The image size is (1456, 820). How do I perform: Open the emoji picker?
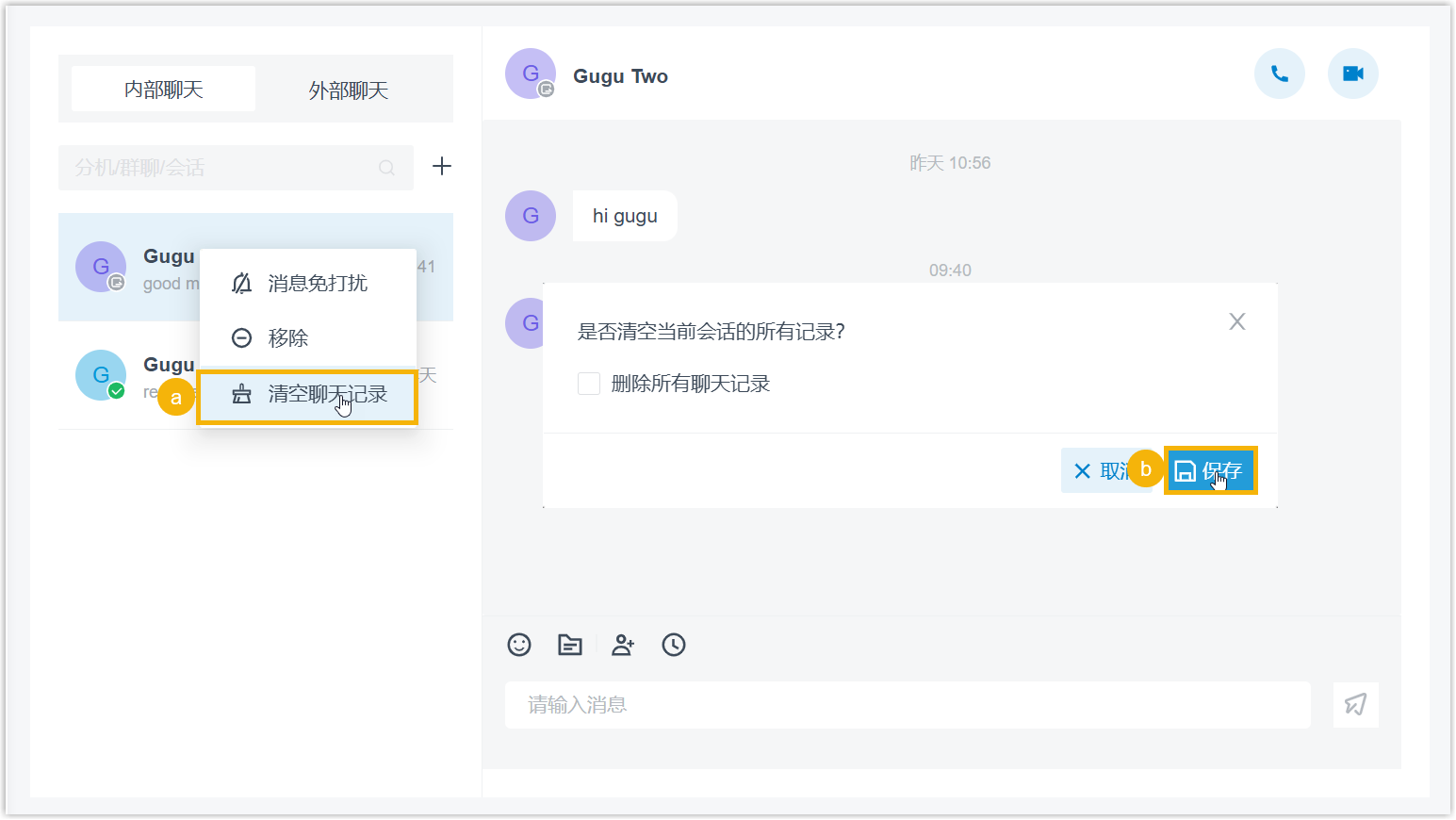click(x=519, y=645)
